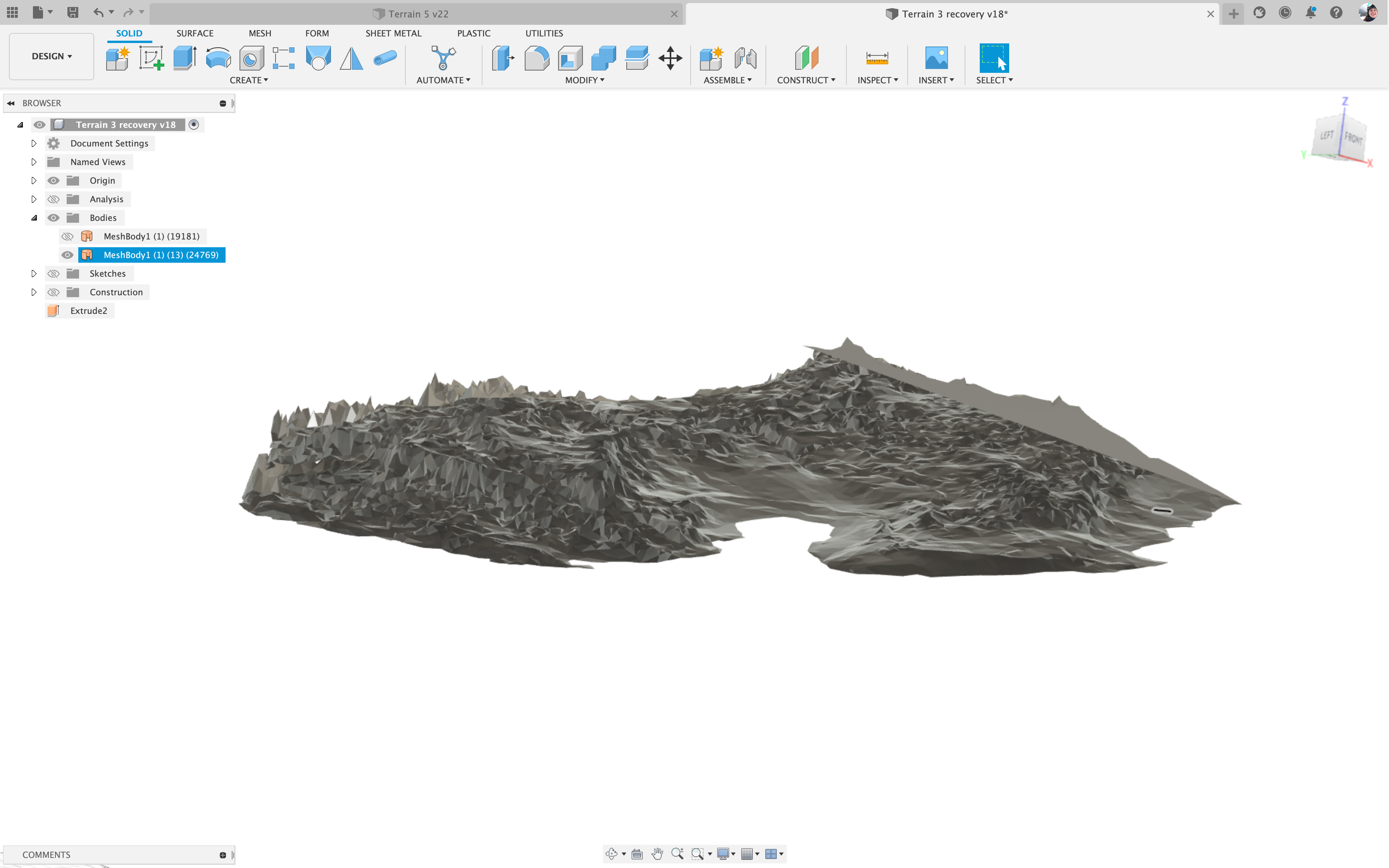Activate Terrain 3 recovery v18 component radio

click(x=194, y=124)
